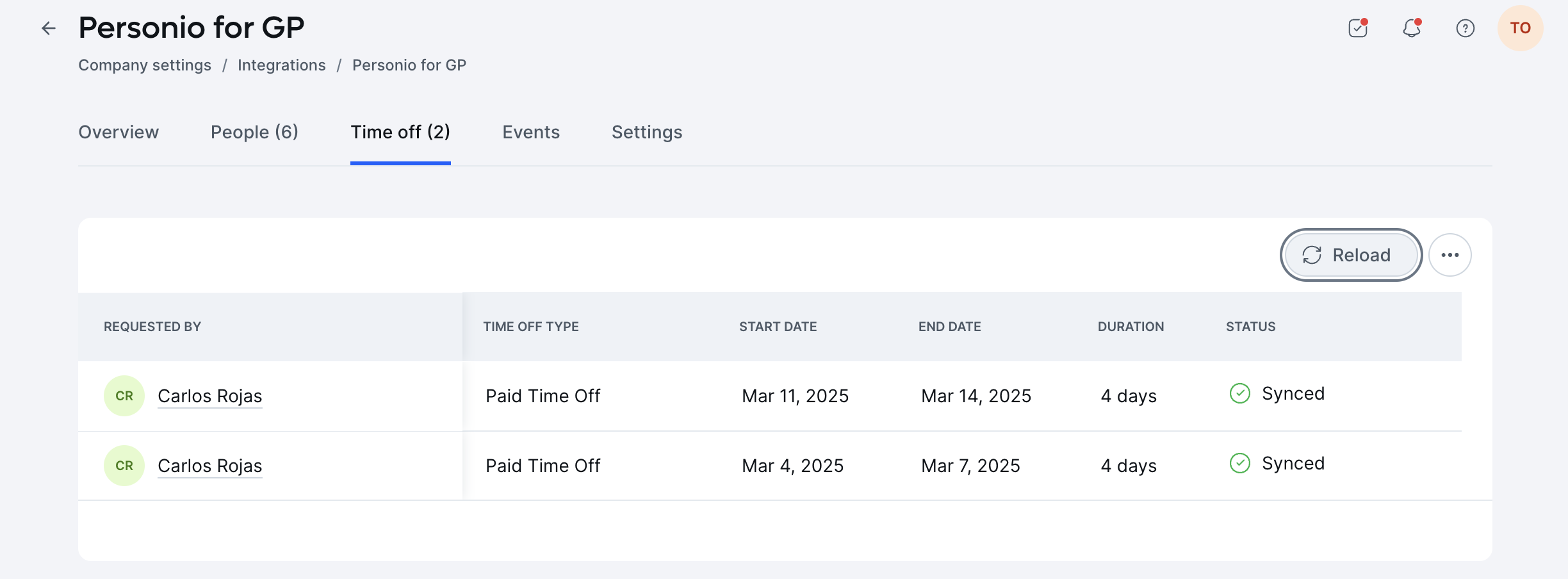Click the Duration column header

pyautogui.click(x=1131, y=327)
